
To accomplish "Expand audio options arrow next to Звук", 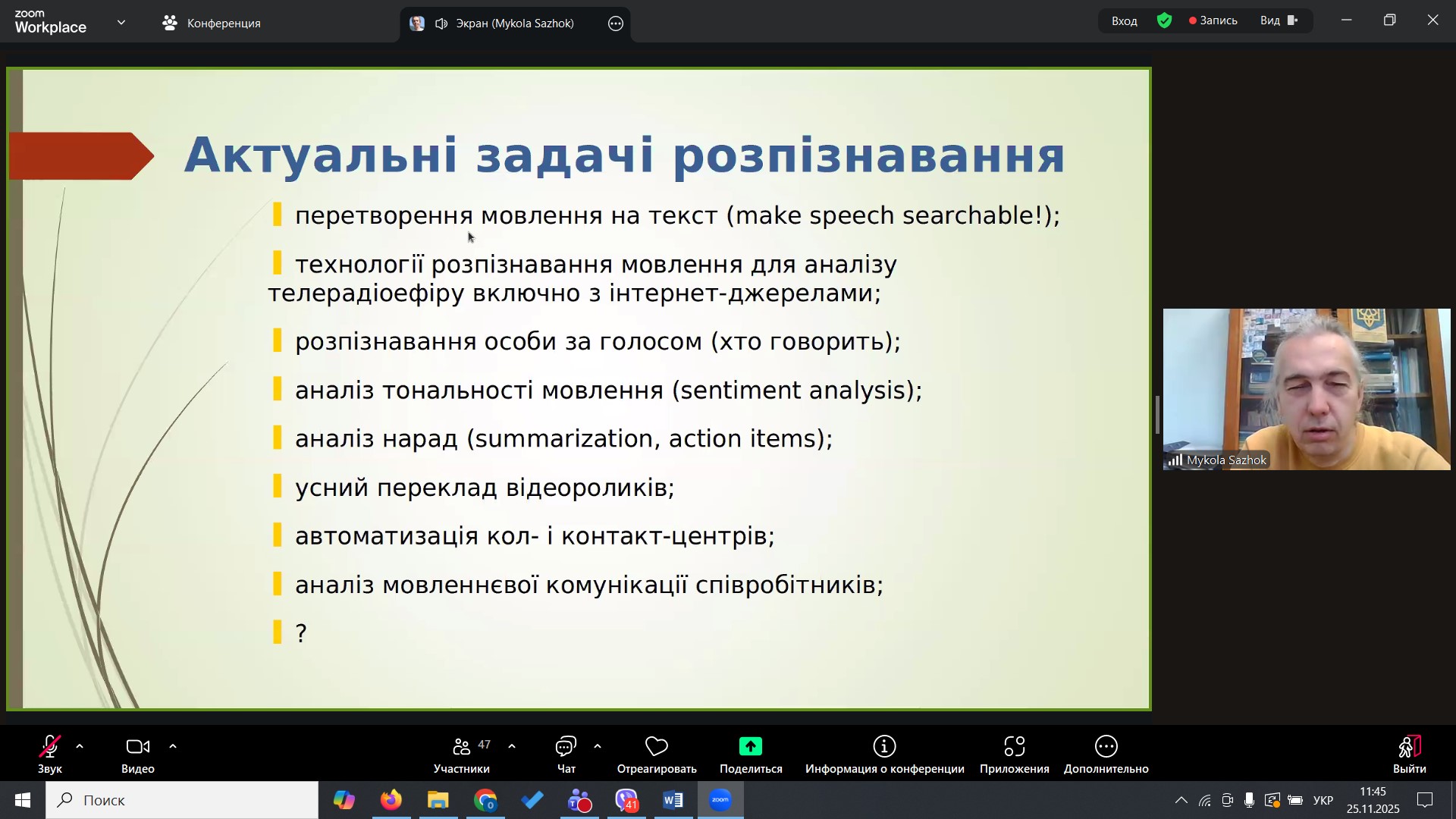I will 80,747.
